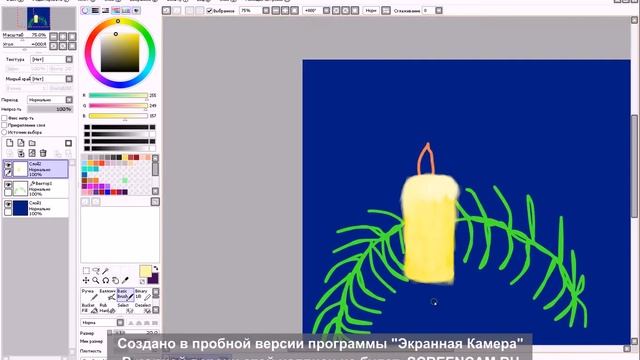The image size is (640, 360).
Task: Select the zoom magnifier tool
Action: (96, 280)
